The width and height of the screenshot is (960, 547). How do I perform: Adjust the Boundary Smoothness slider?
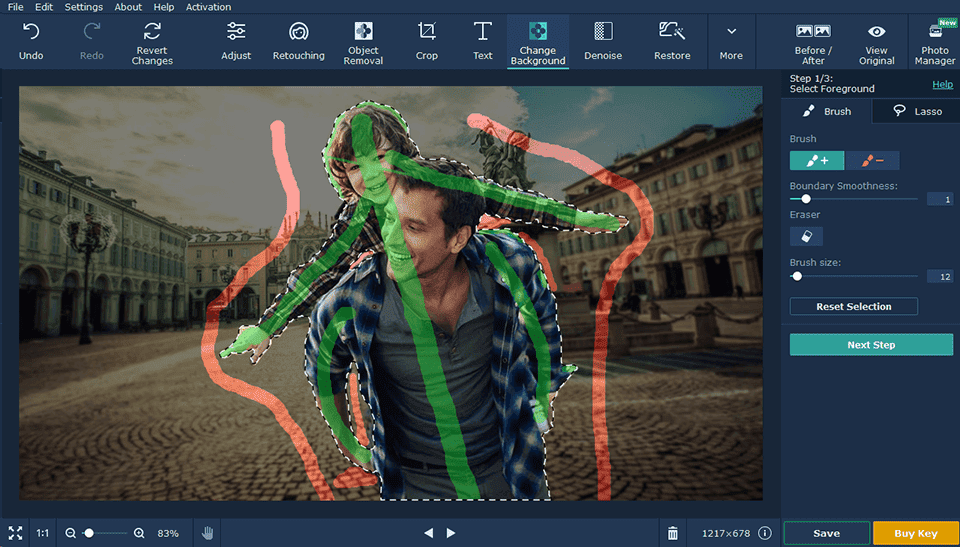tap(853, 199)
